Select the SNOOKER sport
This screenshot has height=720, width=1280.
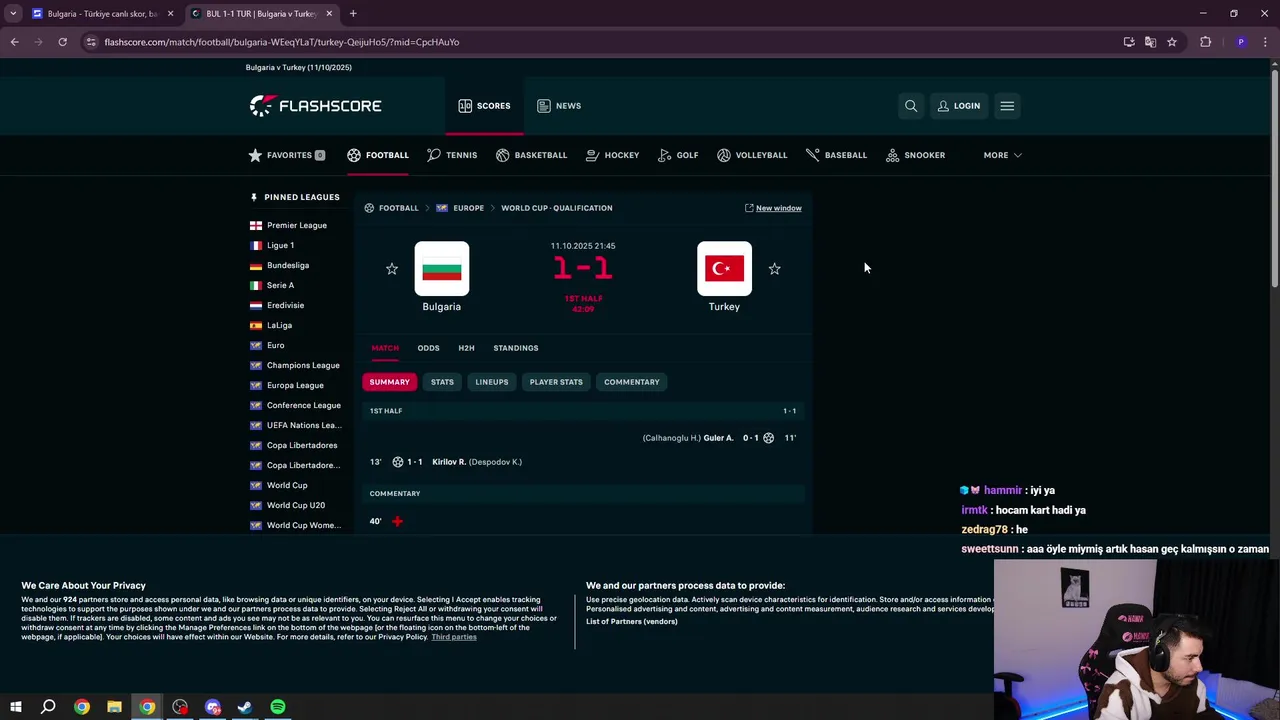(915, 155)
